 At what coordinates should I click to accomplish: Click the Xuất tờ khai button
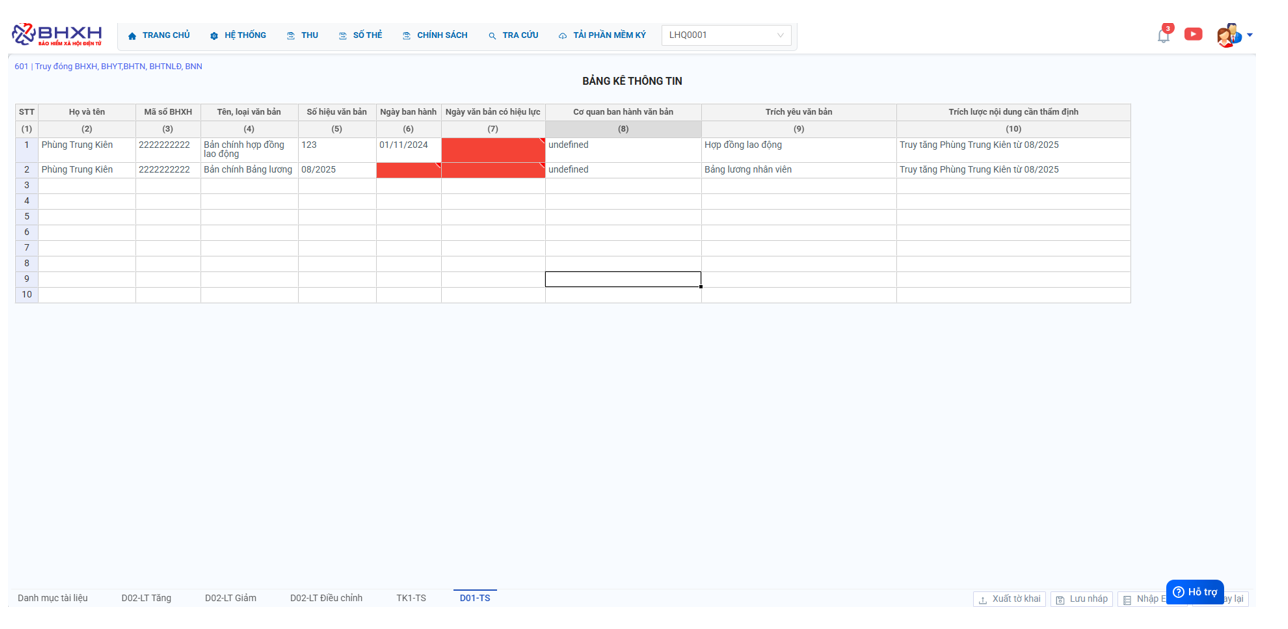(x=1009, y=599)
